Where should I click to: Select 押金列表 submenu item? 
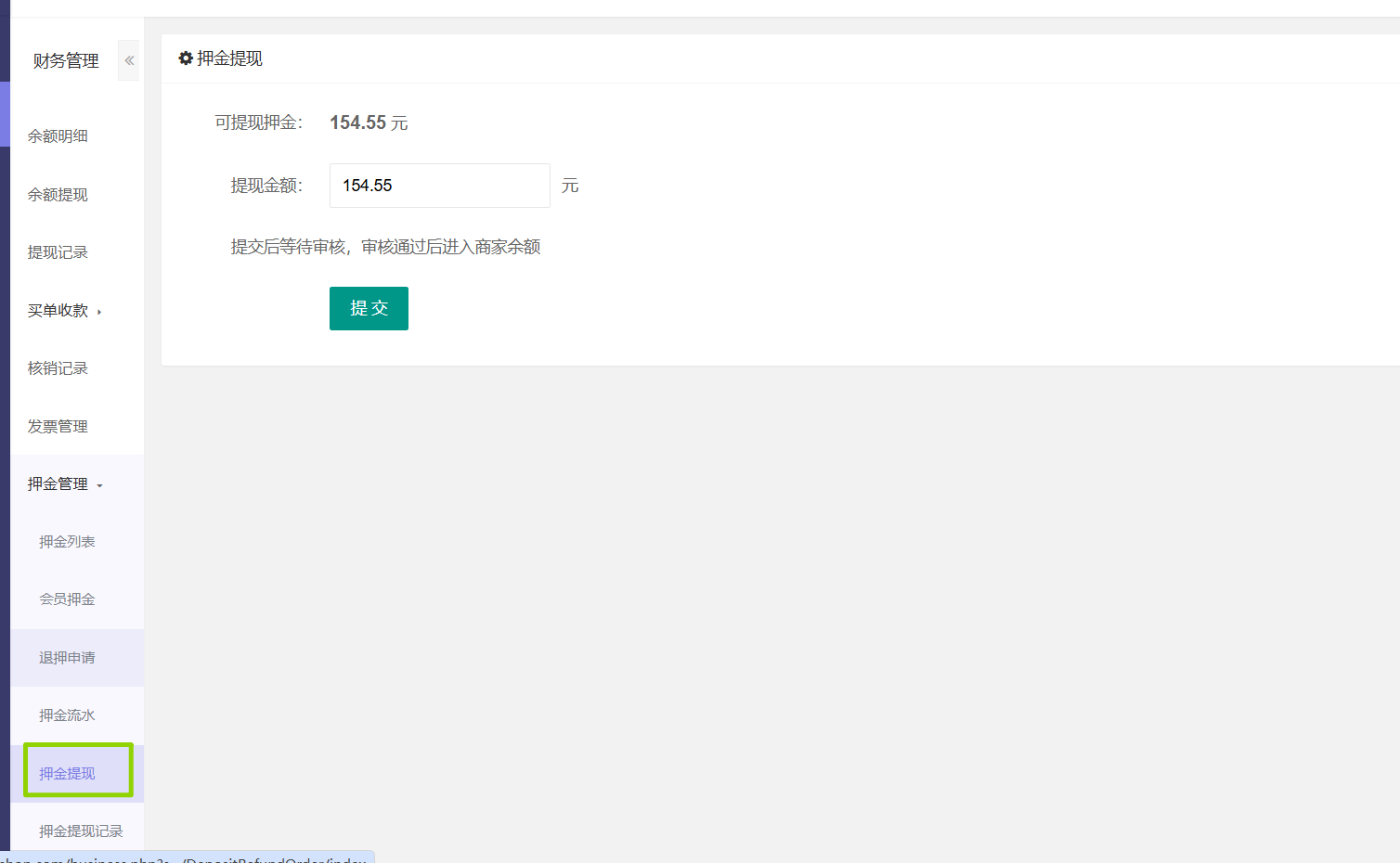pos(67,542)
